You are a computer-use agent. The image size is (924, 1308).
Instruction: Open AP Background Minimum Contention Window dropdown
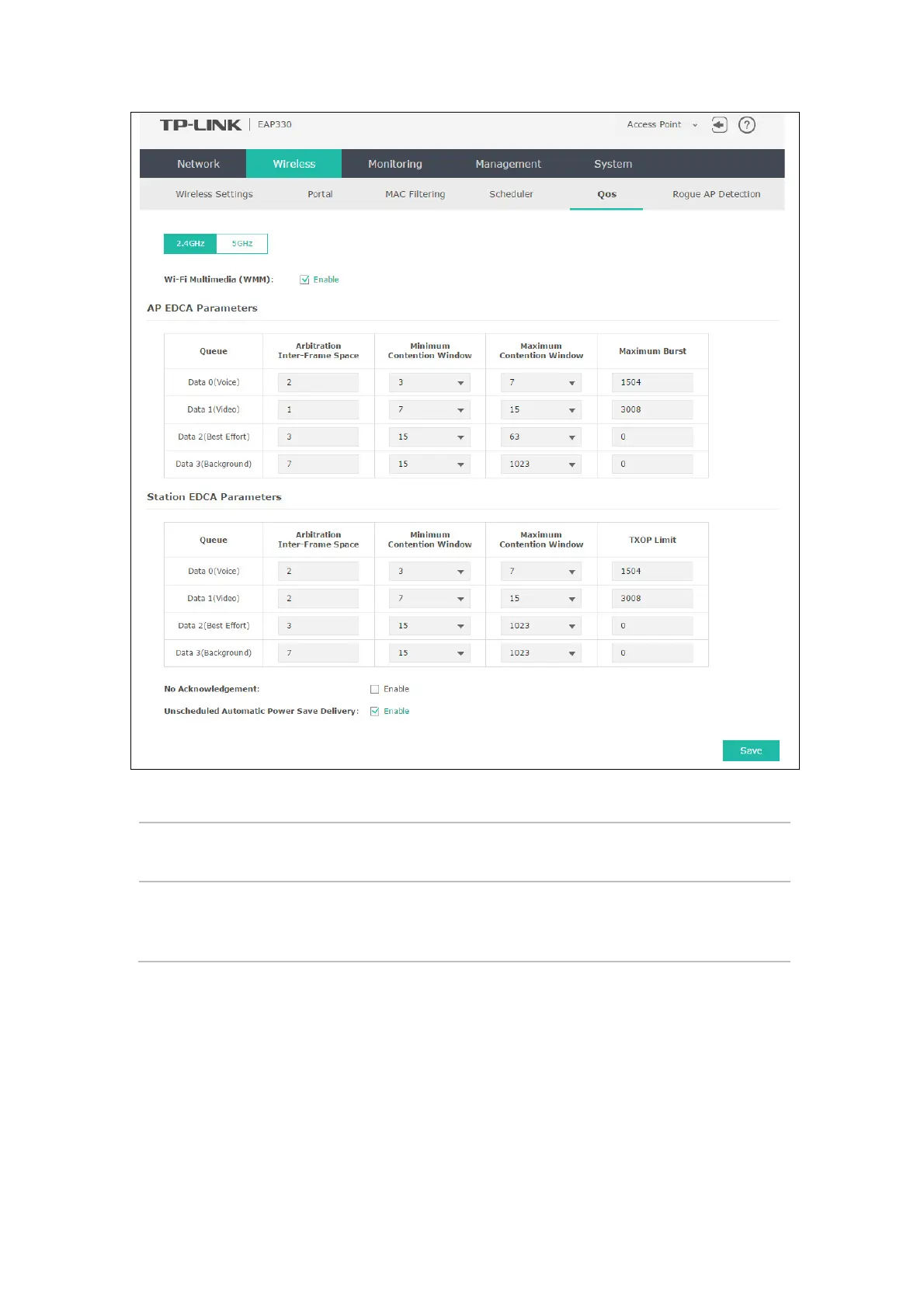[x=429, y=464]
